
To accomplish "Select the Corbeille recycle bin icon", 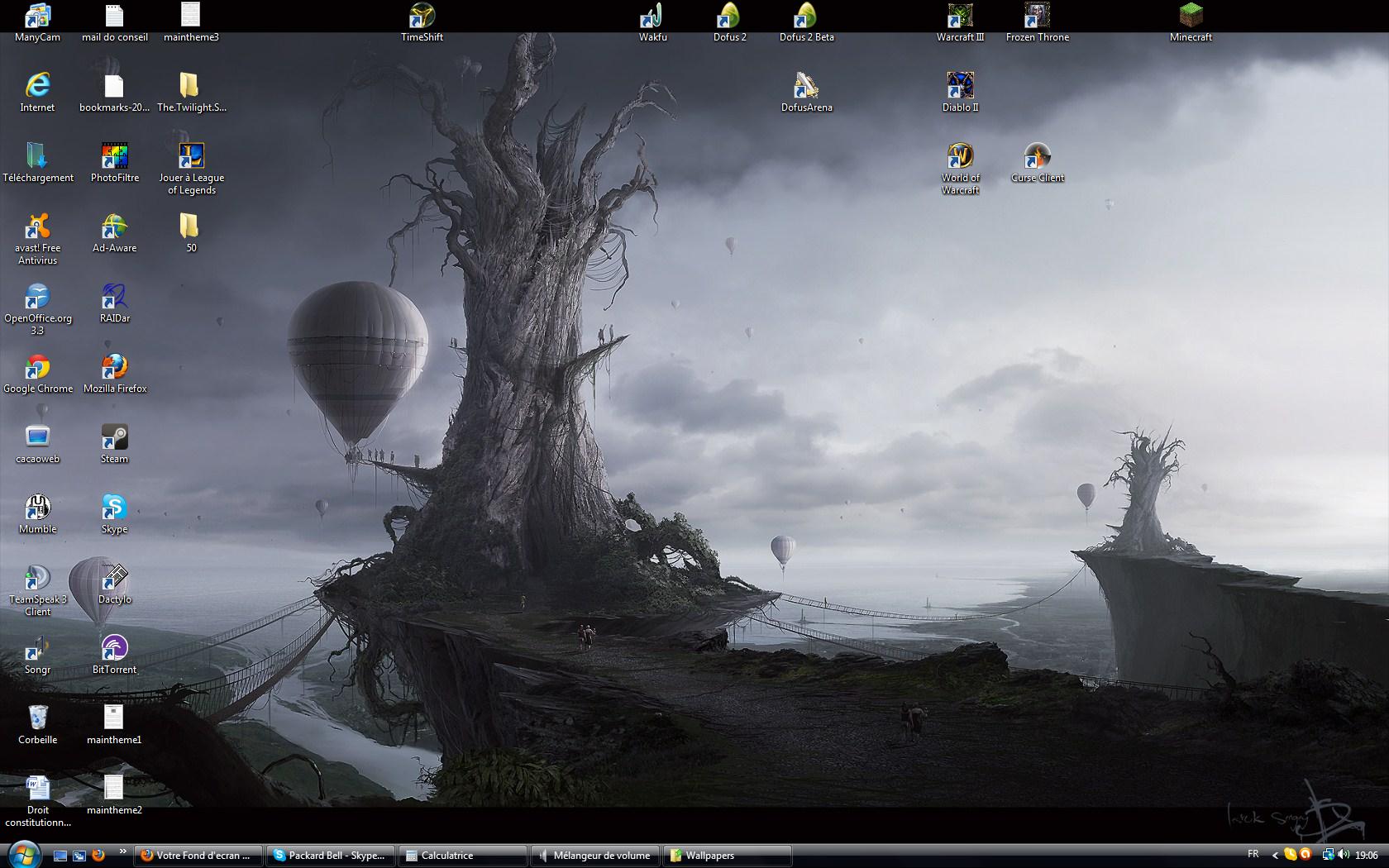I will [37, 718].
